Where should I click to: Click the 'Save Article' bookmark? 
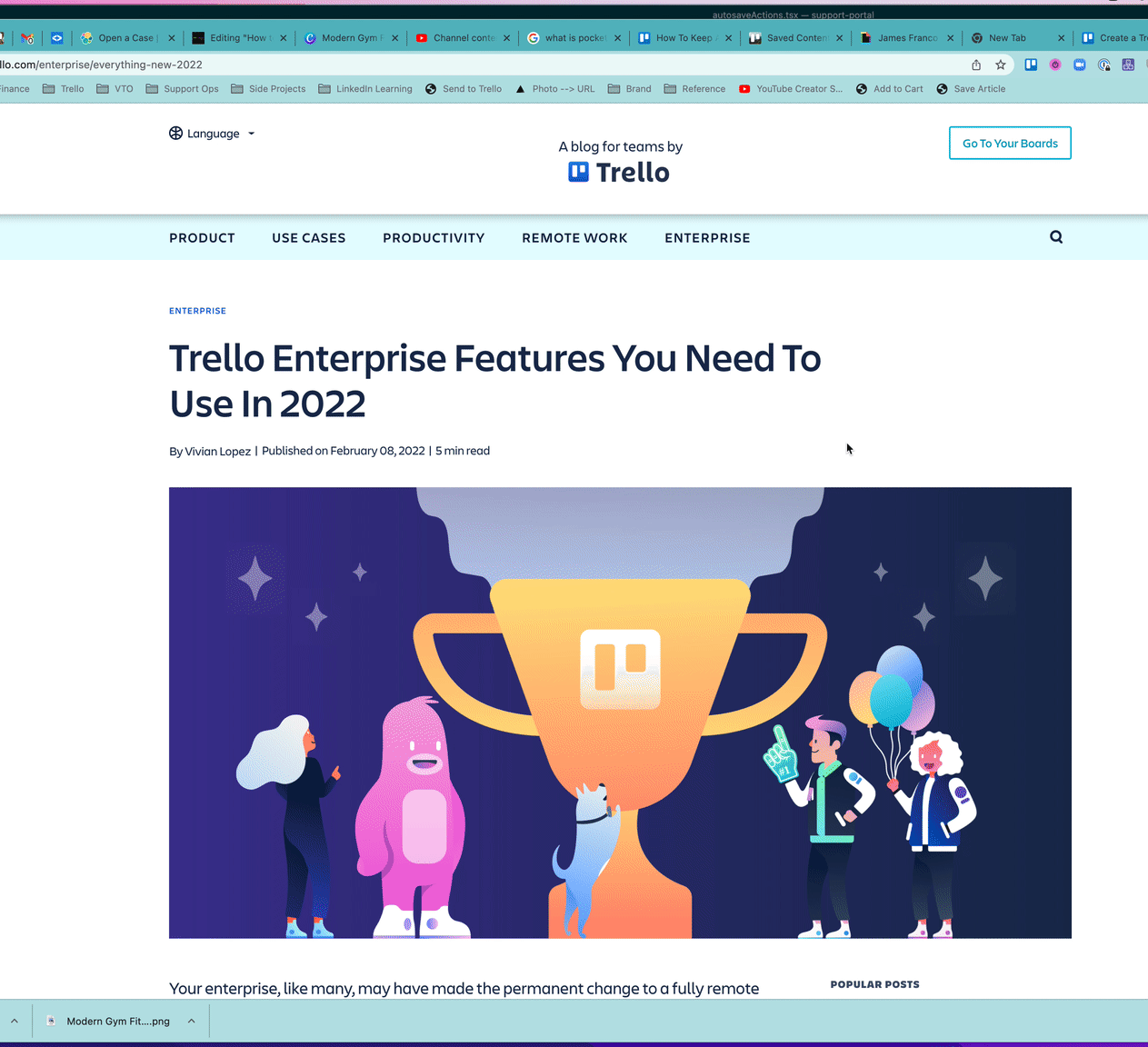pyautogui.click(x=971, y=89)
